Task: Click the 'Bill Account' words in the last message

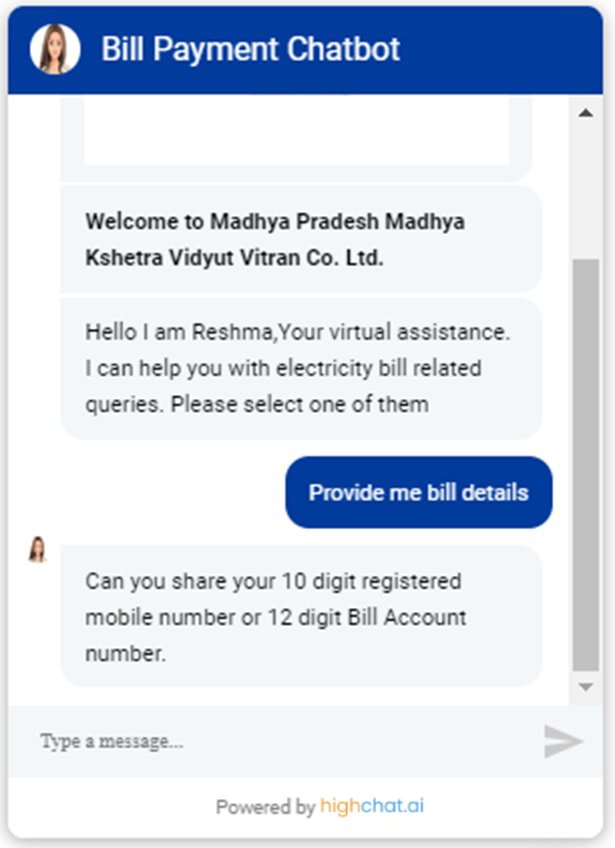Action: click(x=406, y=617)
